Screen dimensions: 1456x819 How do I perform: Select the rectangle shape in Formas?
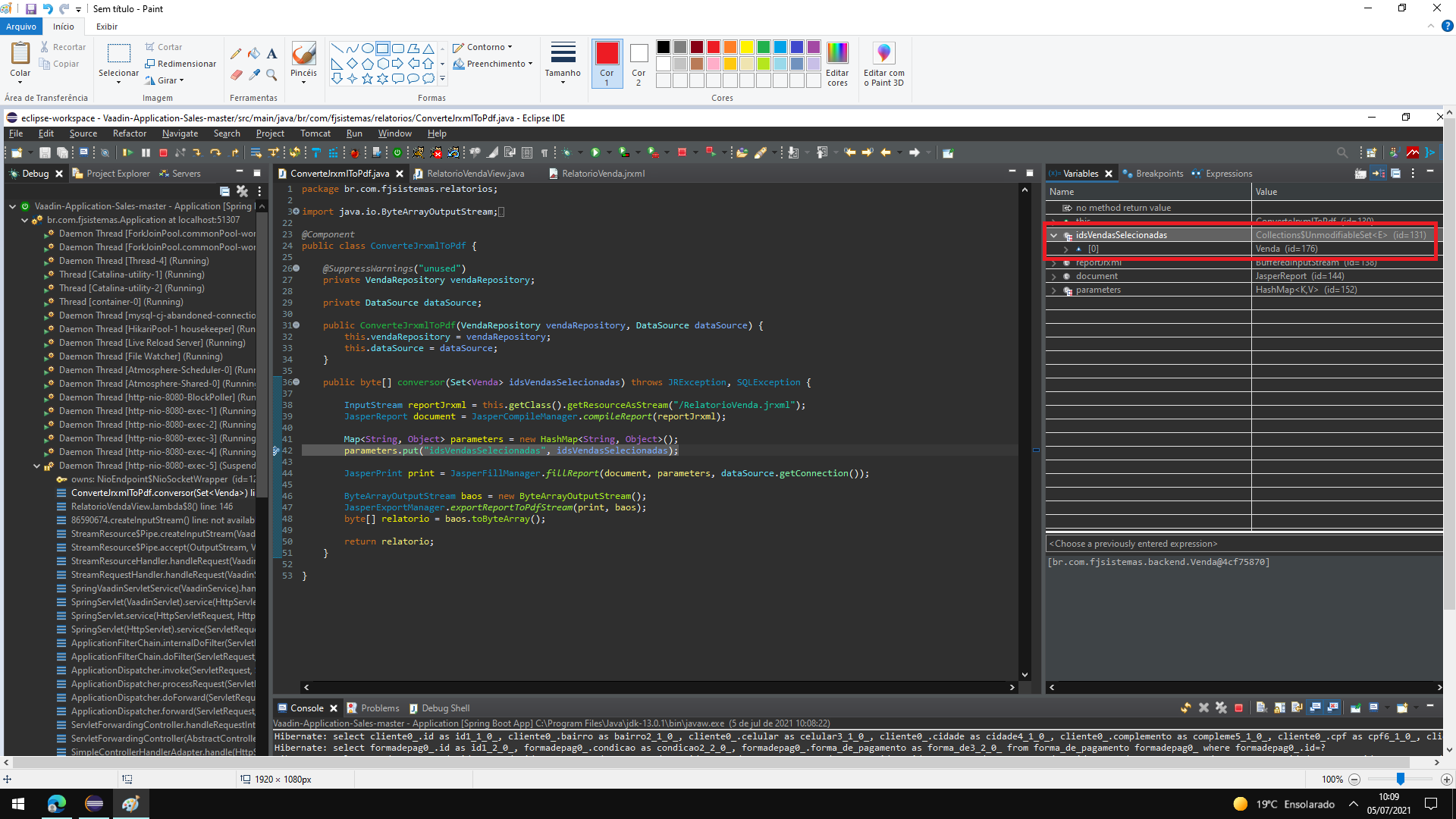382,48
